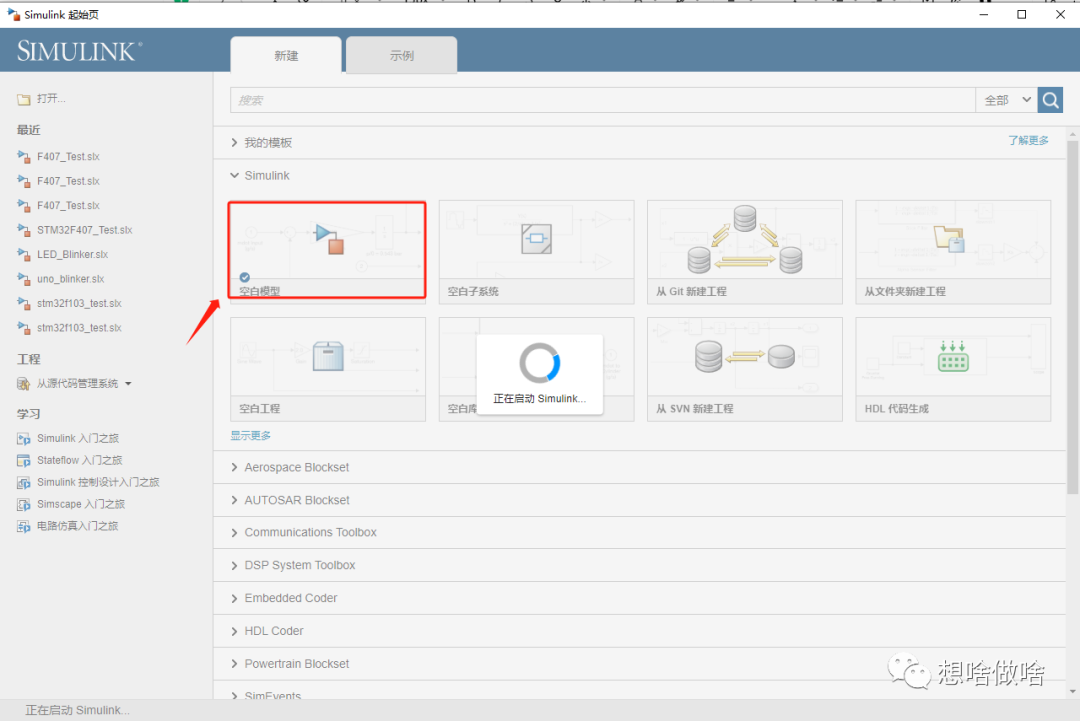Open the 全部 search filter dropdown
The image size is (1080, 721).
[x=1007, y=100]
